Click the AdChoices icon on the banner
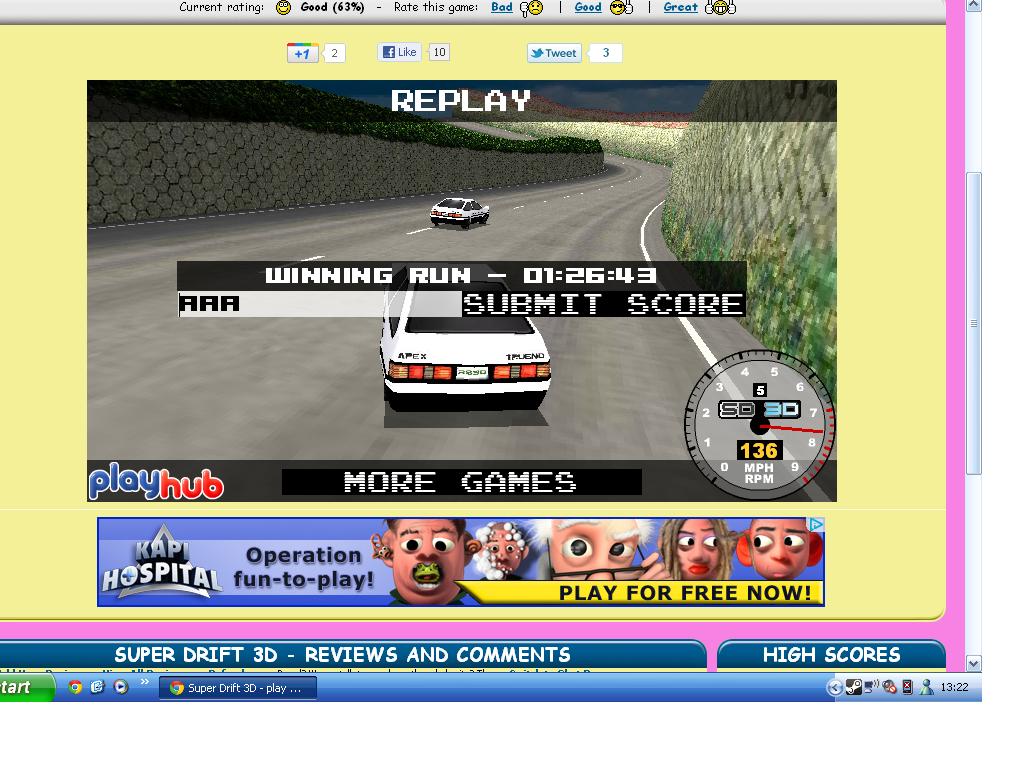The width and height of the screenshot is (1024, 768). point(816,524)
